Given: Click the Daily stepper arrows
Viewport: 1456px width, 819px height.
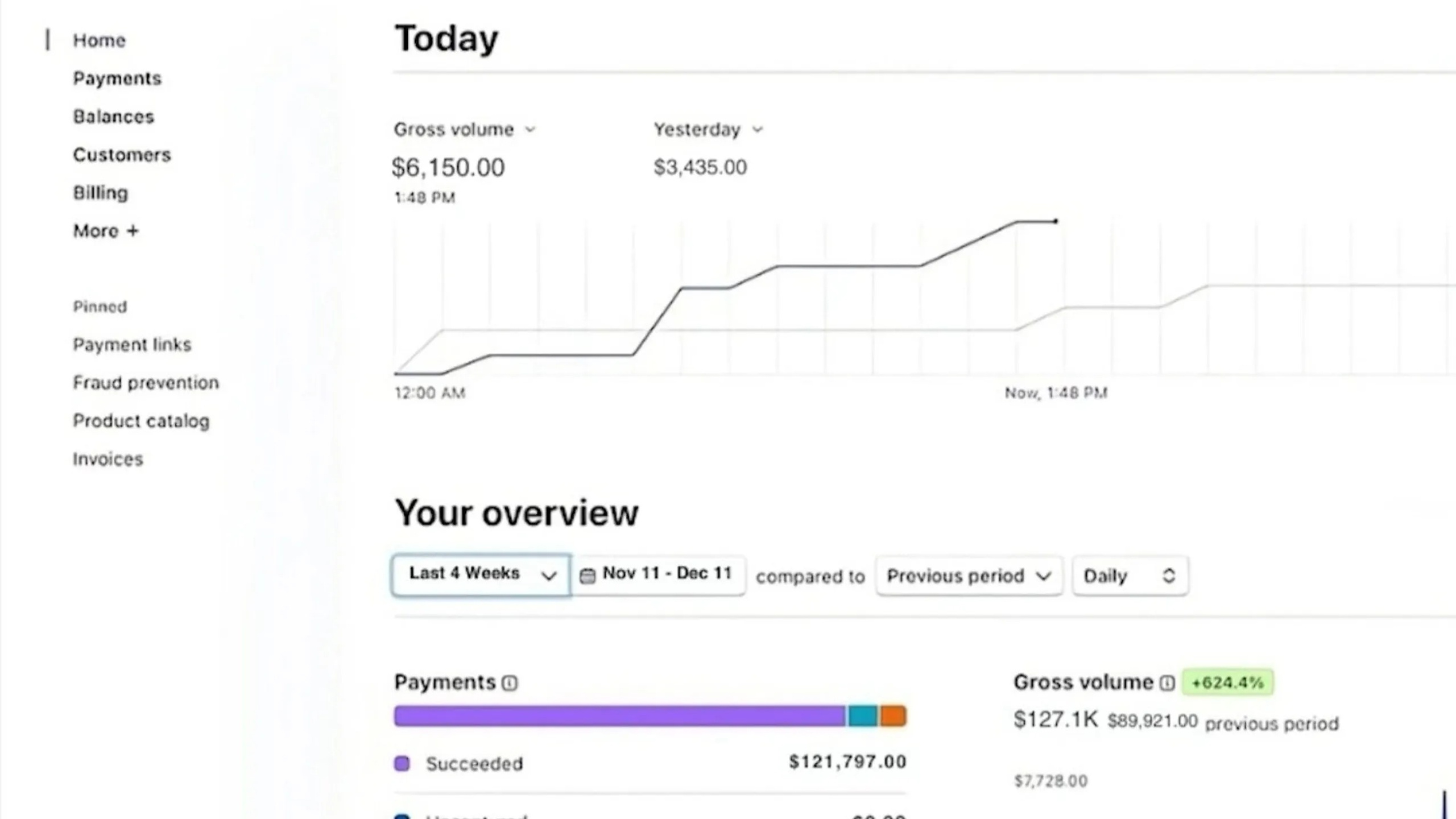Looking at the screenshot, I should 1169,576.
